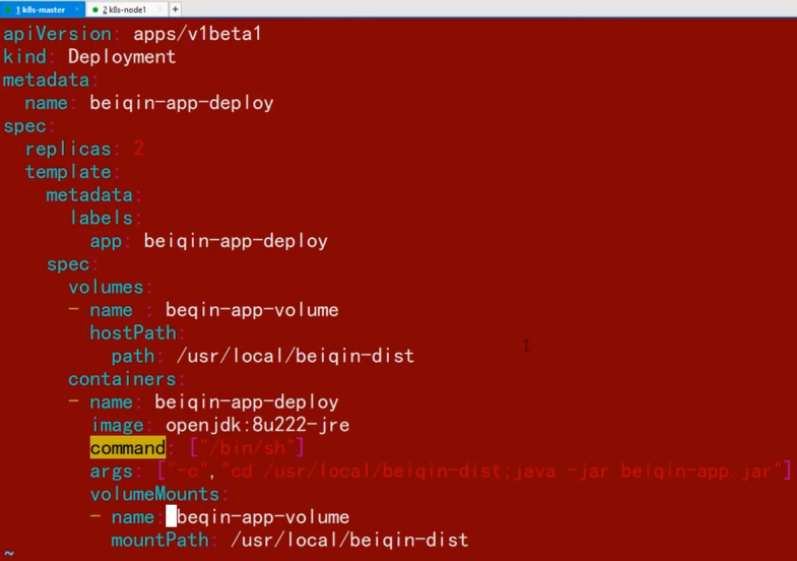Screen dimensions: 797x561
Task: Click the labels key
Action: point(101,218)
